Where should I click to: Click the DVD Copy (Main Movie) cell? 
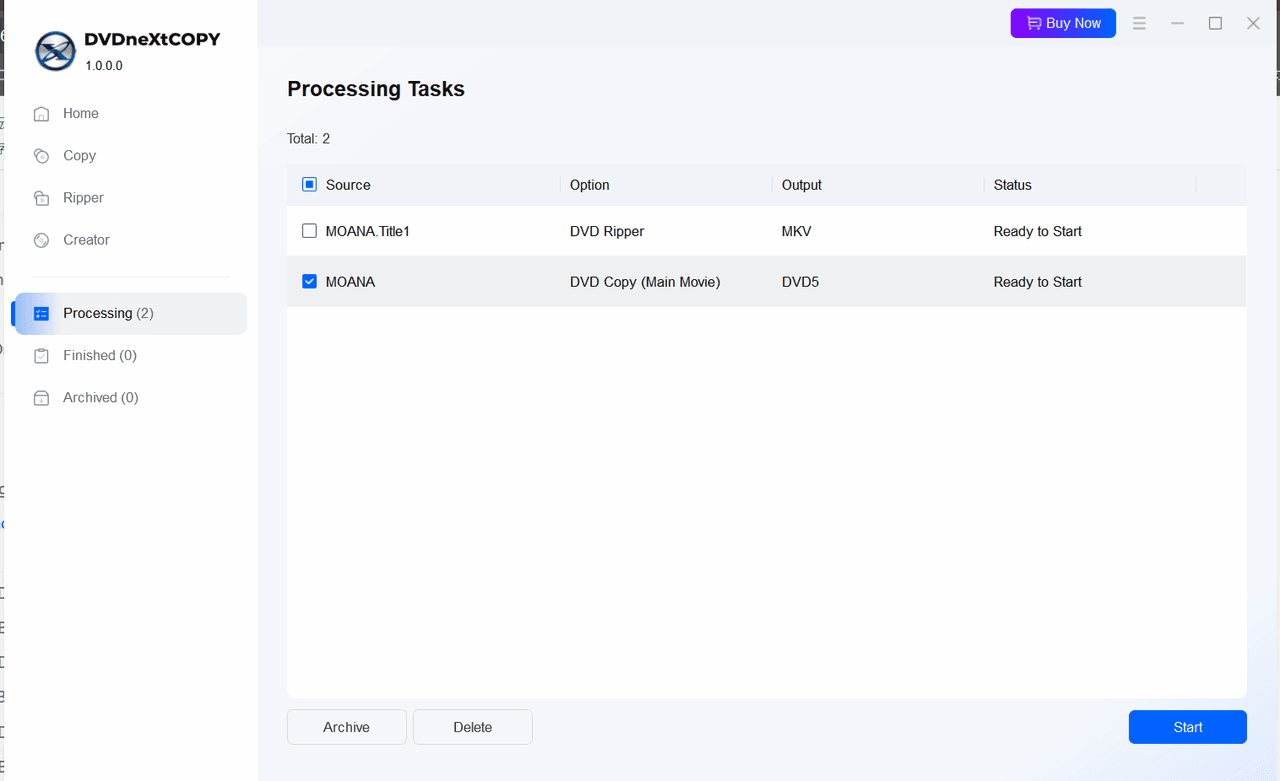click(645, 282)
